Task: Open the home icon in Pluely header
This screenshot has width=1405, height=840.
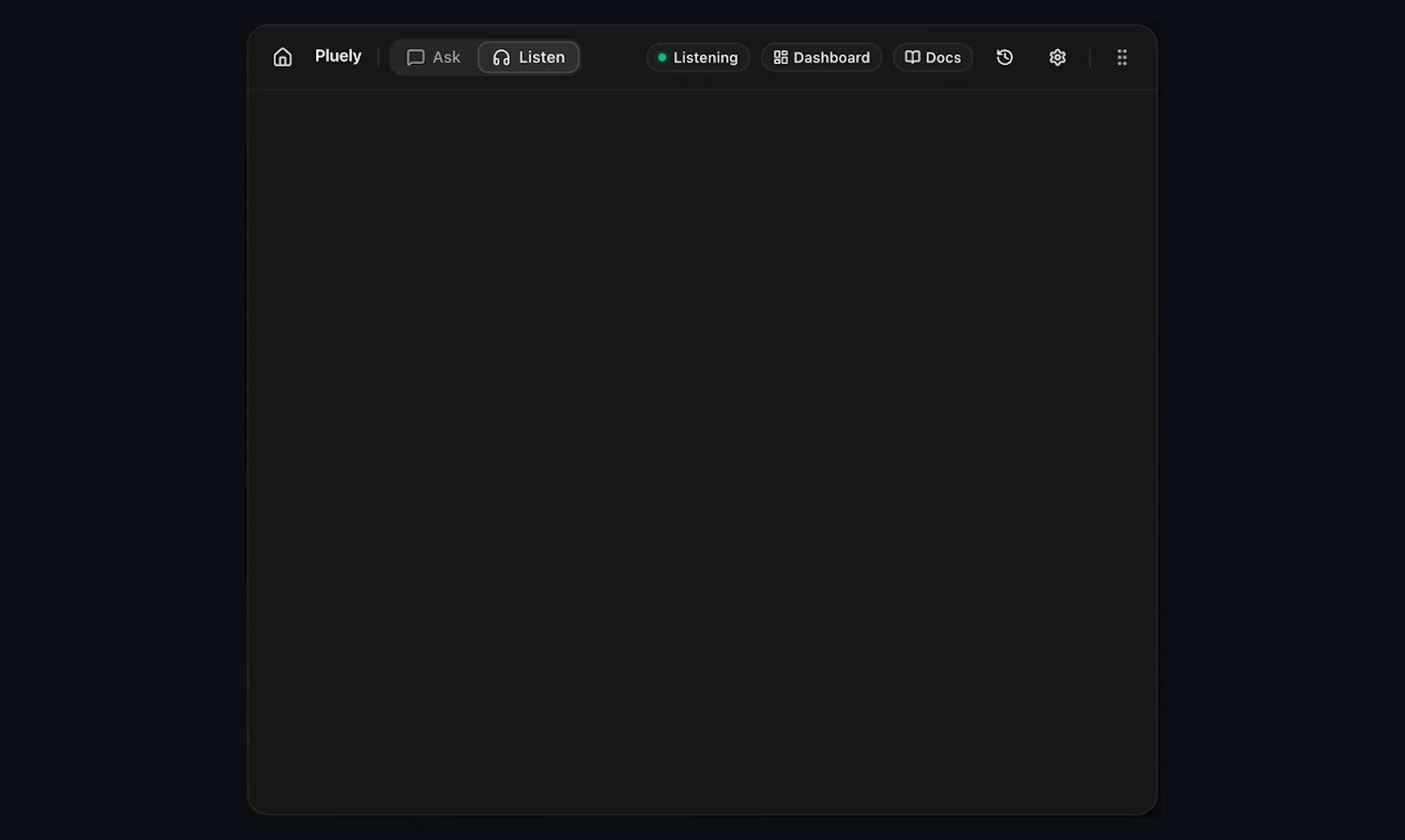Action: (282, 57)
